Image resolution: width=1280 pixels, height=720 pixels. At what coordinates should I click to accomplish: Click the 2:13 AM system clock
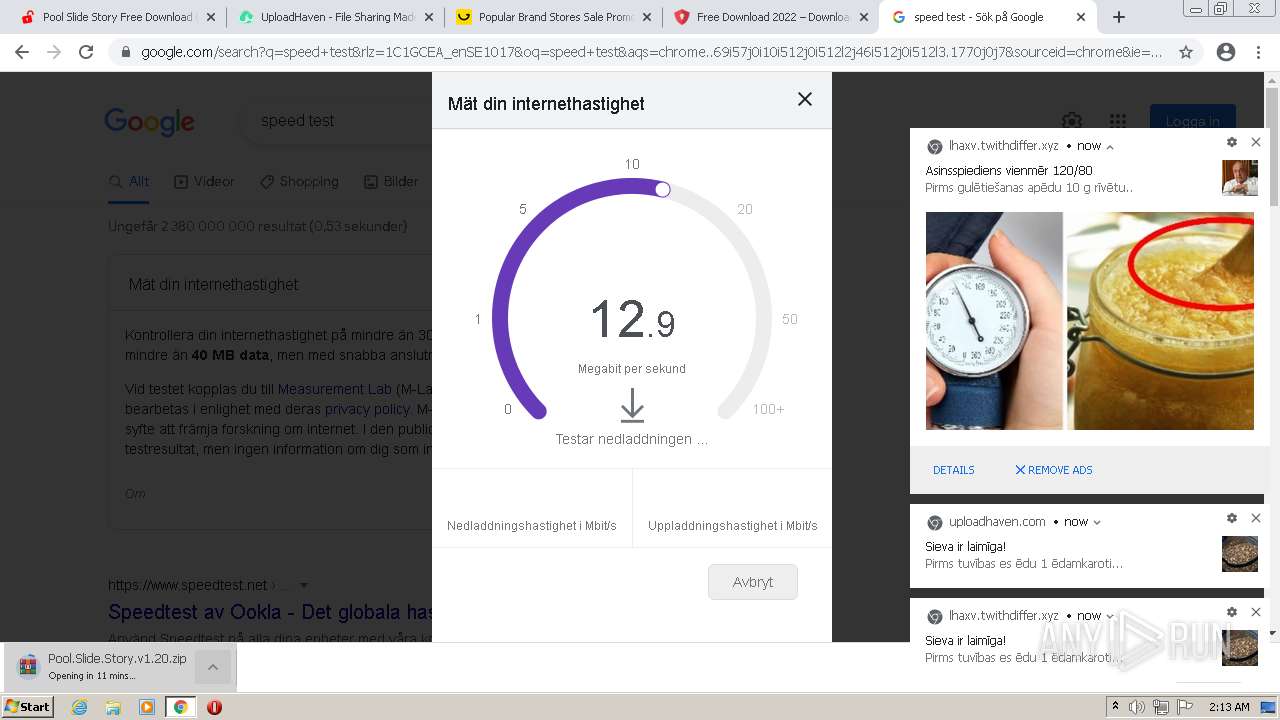tap(1229, 707)
